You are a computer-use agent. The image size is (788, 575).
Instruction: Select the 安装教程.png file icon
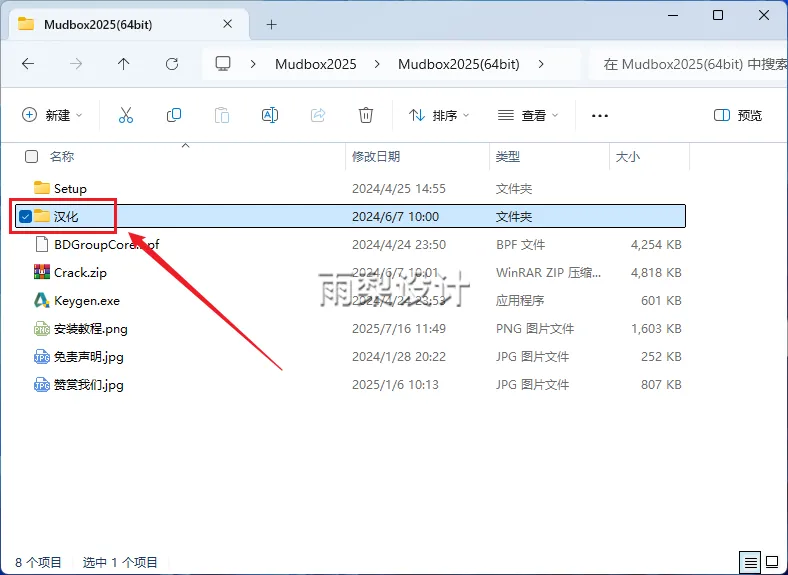point(42,328)
